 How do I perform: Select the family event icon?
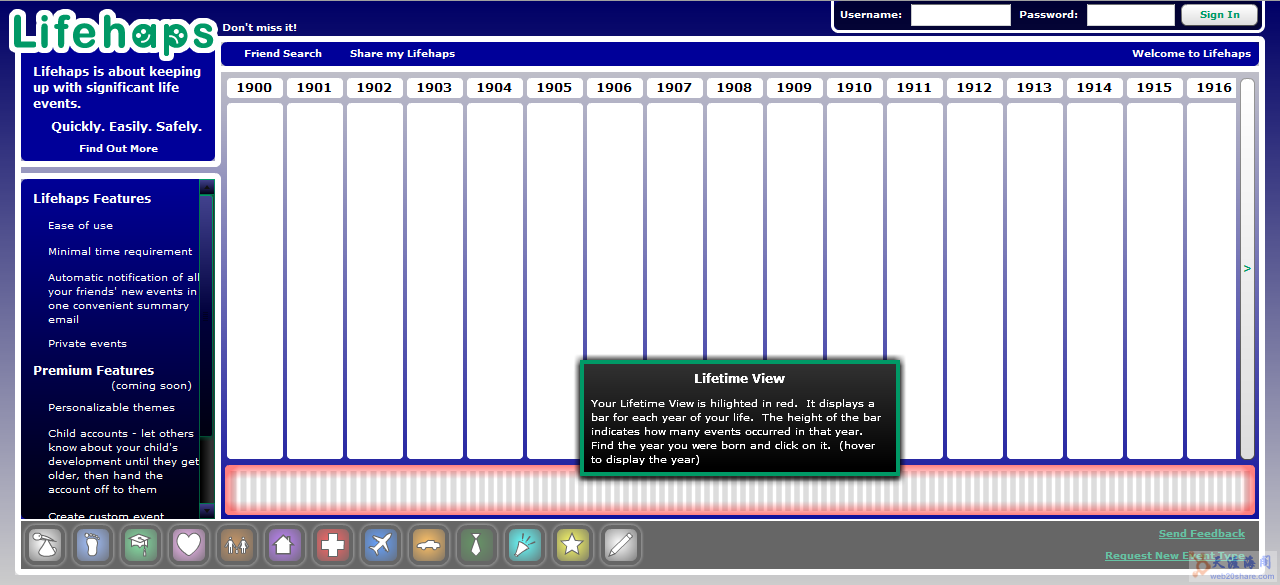[237, 545]
